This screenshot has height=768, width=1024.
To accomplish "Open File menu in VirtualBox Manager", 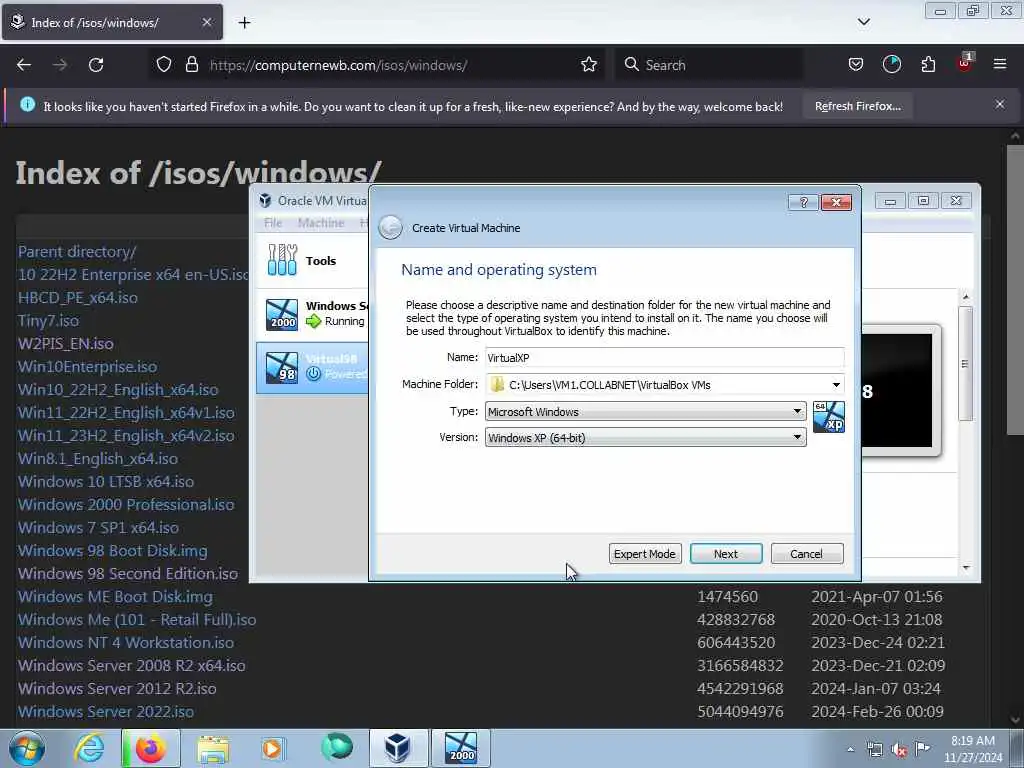I will [273, 223].
